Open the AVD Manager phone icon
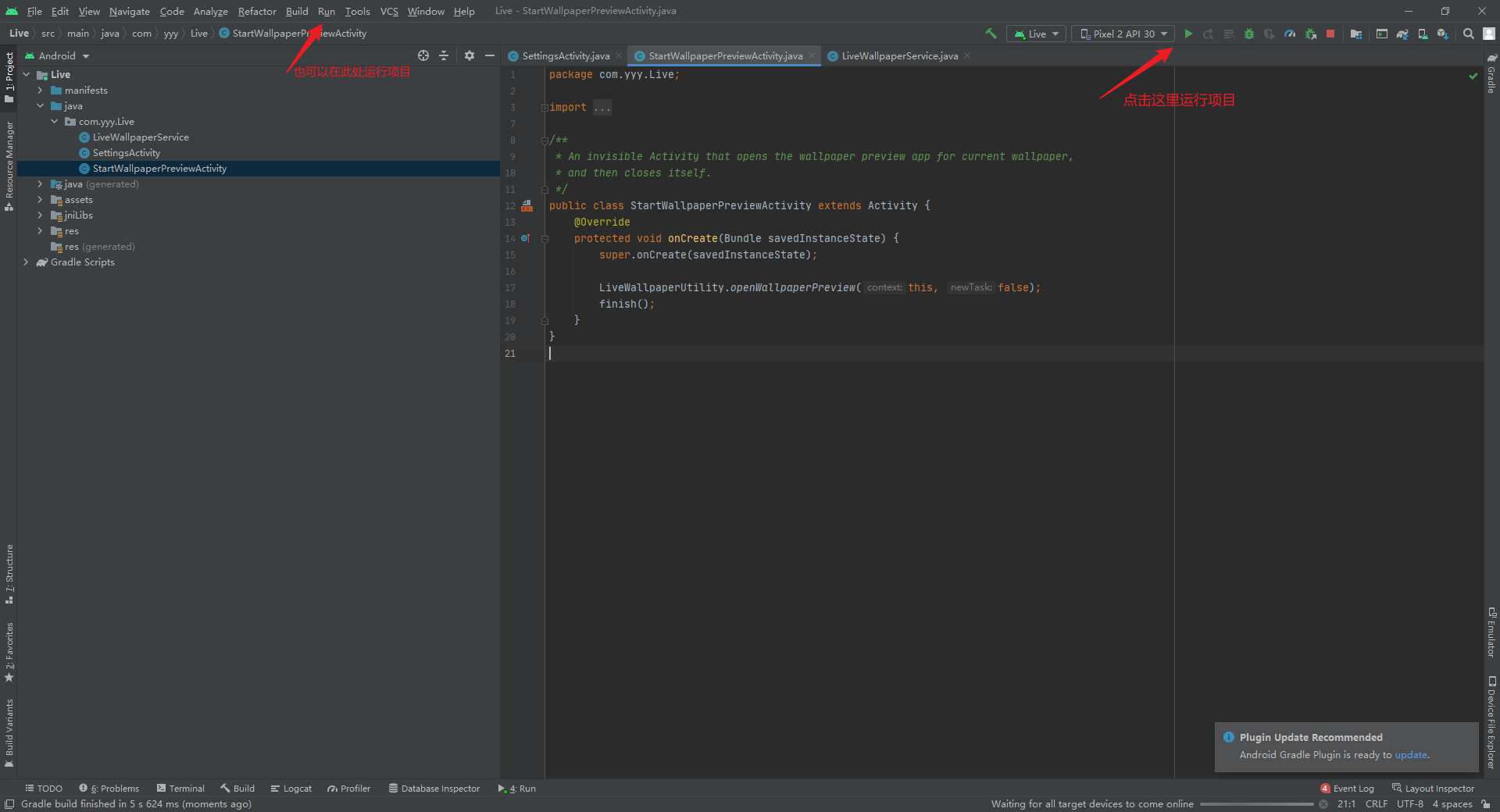Image resolution: width=1500 pixels, height=812 pixels. 1423,34
